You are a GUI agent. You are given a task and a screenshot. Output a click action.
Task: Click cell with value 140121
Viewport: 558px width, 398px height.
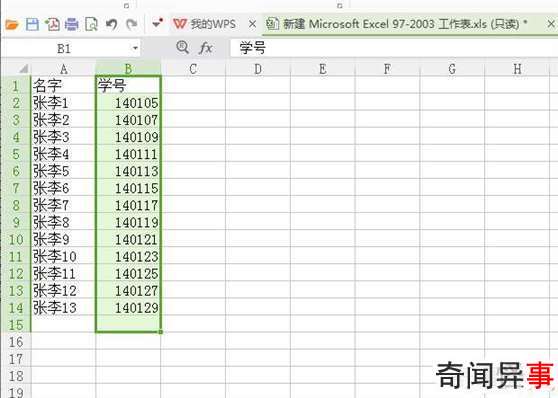pos(128,240)
